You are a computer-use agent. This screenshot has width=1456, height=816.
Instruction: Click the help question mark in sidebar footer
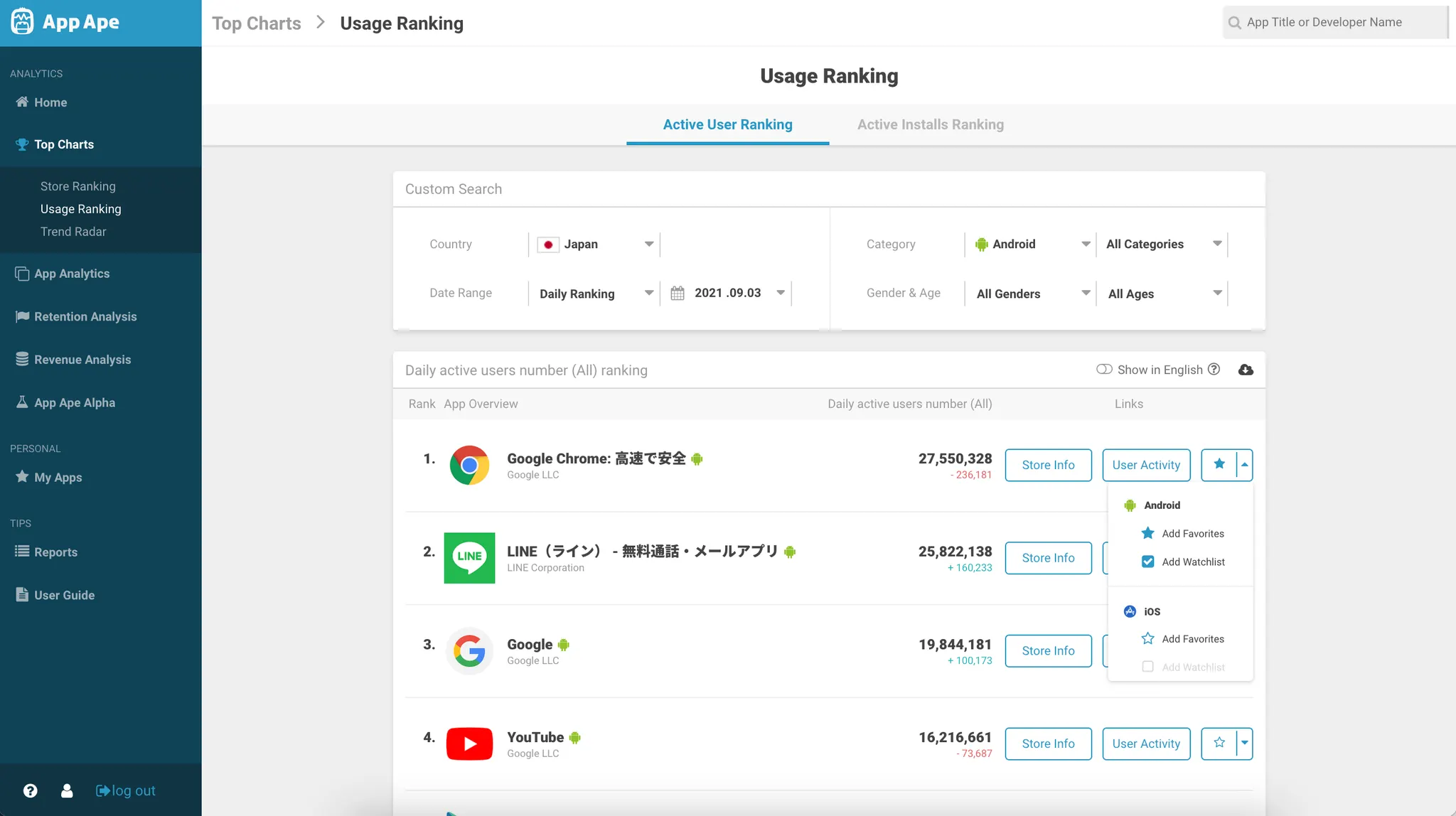point(30,790)
